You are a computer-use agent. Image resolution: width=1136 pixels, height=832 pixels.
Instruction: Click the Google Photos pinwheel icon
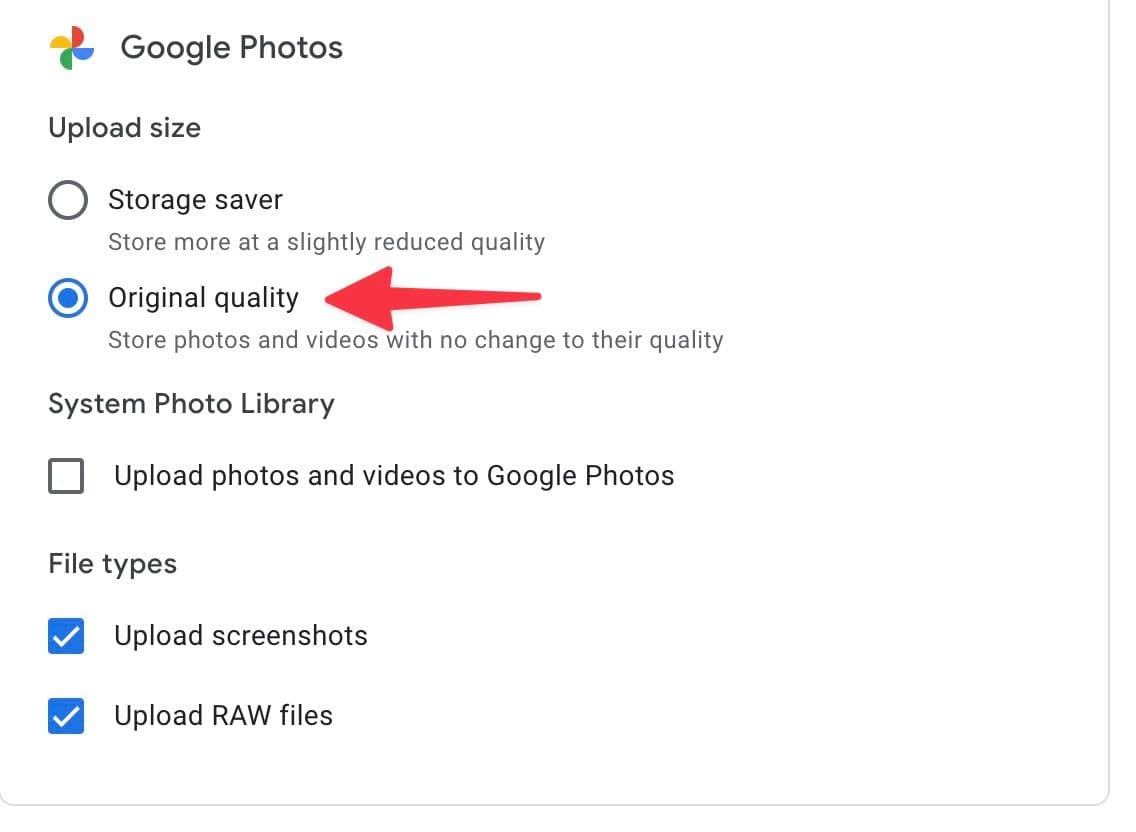pyautogui.click(x=70, y=45)
